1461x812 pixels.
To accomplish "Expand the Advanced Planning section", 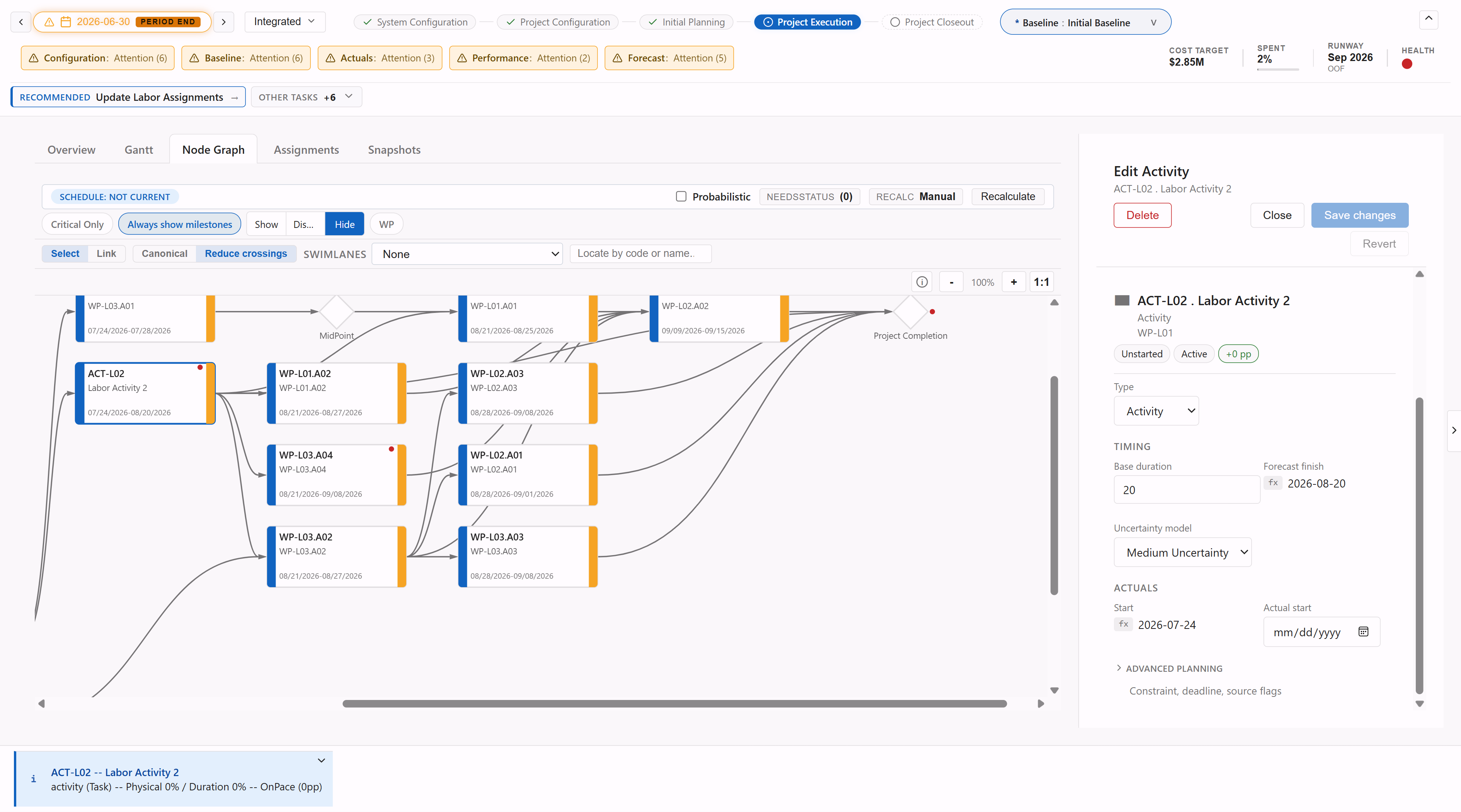I will [1168, 669].
